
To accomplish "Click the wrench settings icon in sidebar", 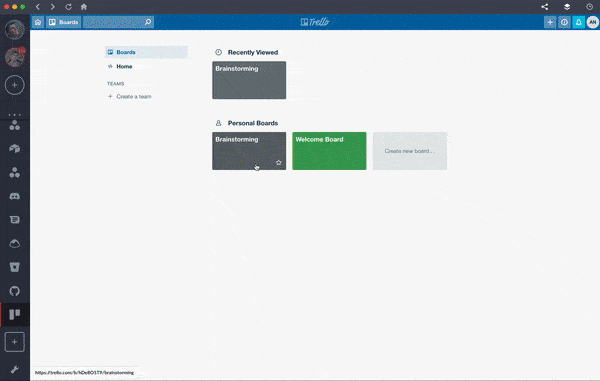I will (15, 369).
